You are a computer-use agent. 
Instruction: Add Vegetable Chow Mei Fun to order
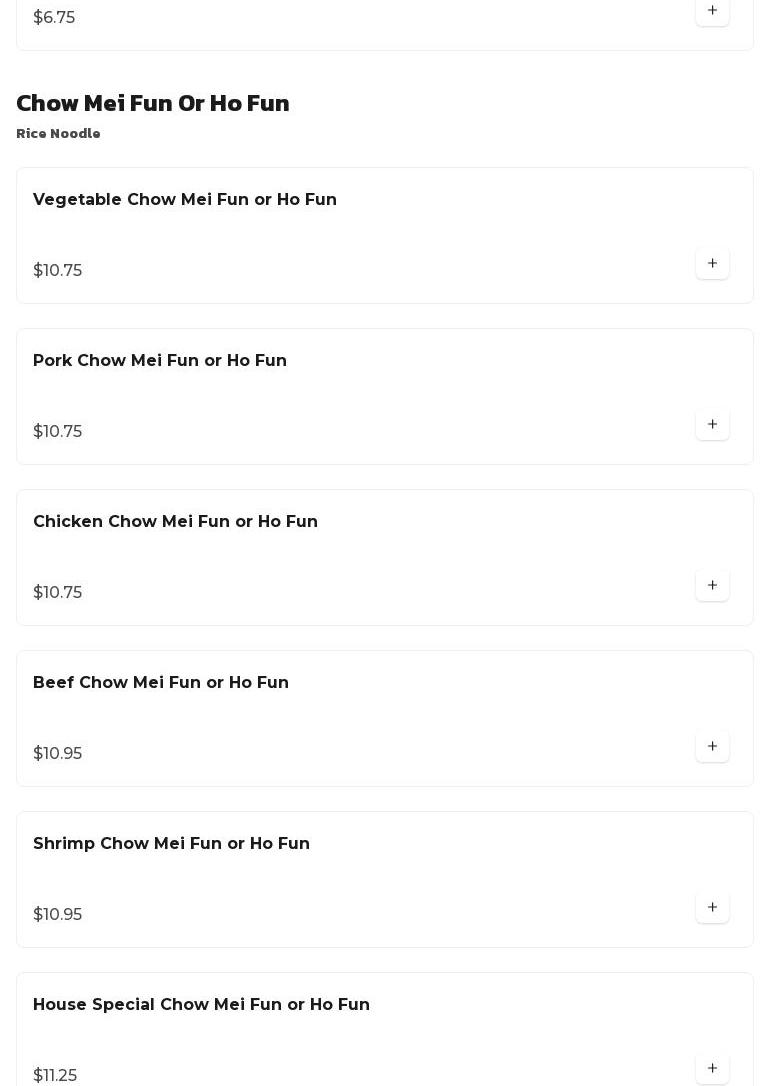pos(712,263)
